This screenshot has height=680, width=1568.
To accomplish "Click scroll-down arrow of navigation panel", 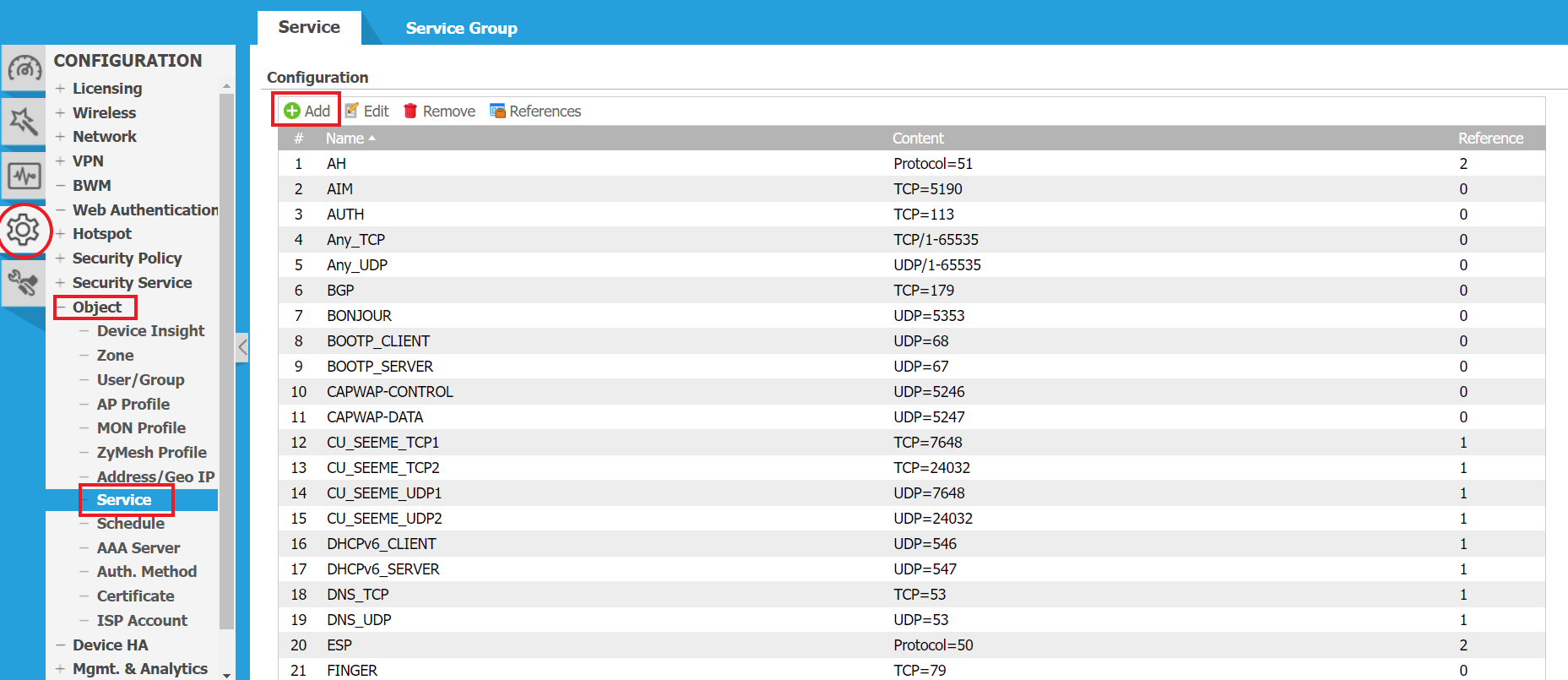I will point(226,674).
